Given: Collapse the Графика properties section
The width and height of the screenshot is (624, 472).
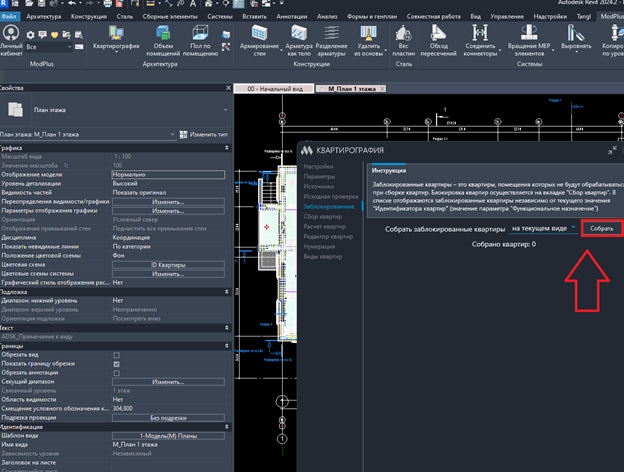Looking at the screenshot, I should click(x=226, y=148).
